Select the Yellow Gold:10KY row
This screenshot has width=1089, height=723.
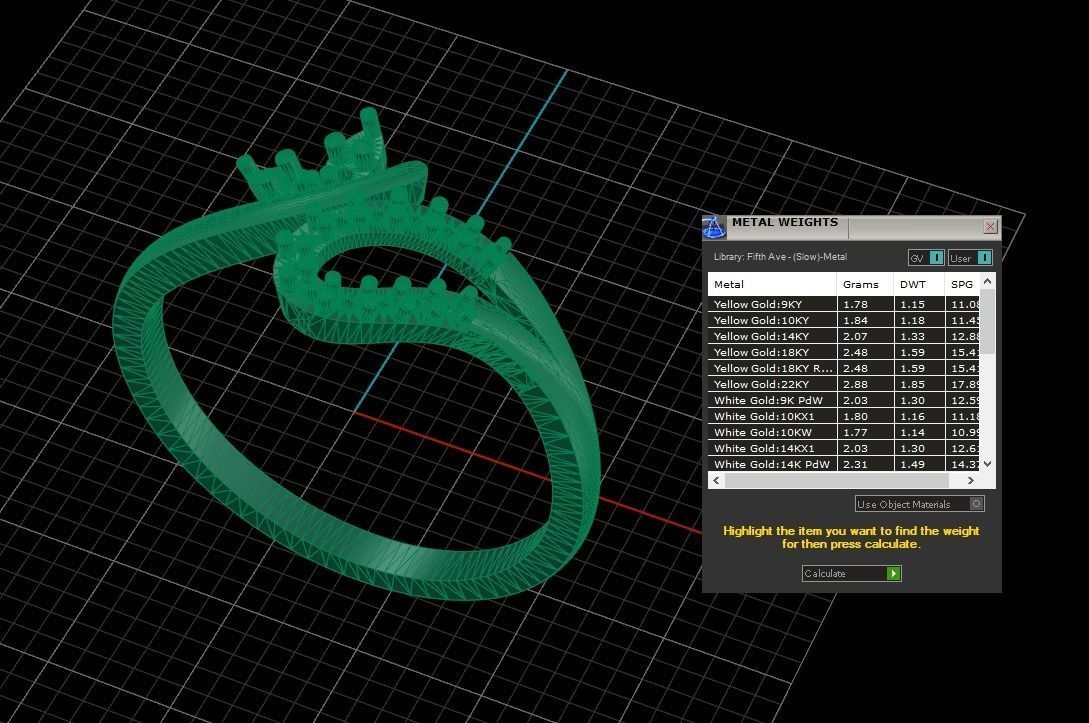(x=844, y=320)
